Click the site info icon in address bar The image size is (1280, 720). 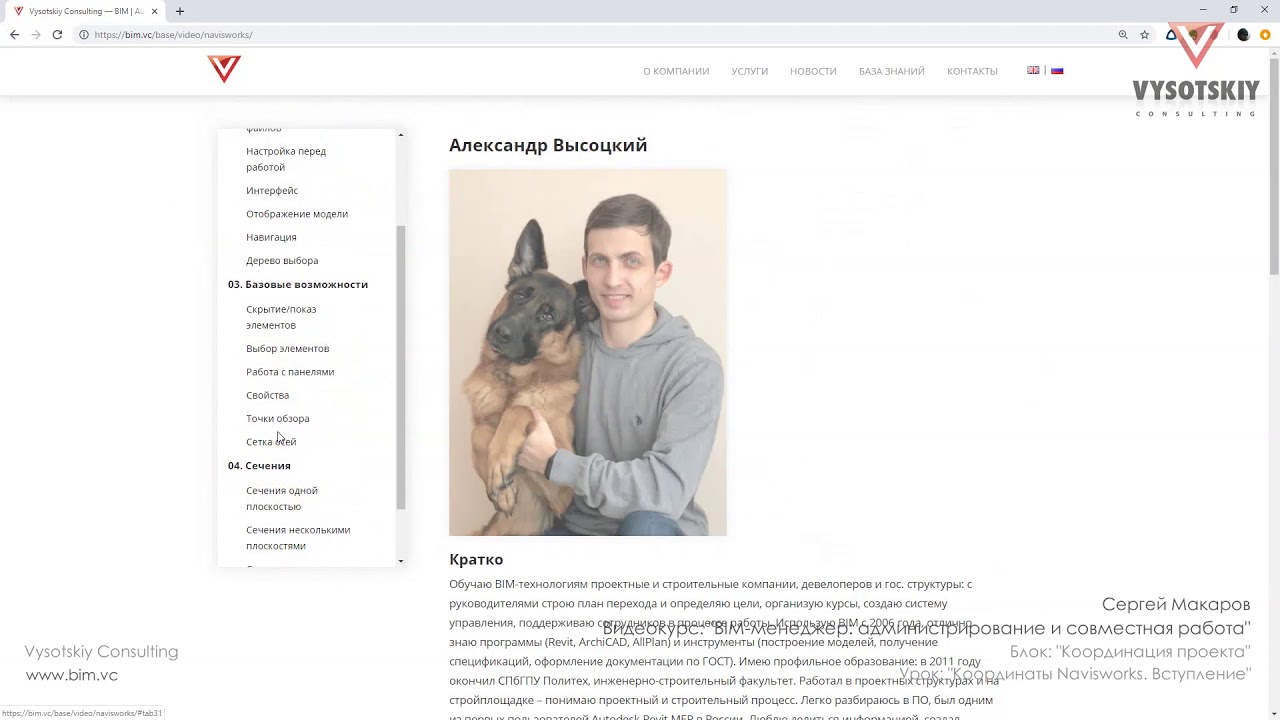pos(84,34)
